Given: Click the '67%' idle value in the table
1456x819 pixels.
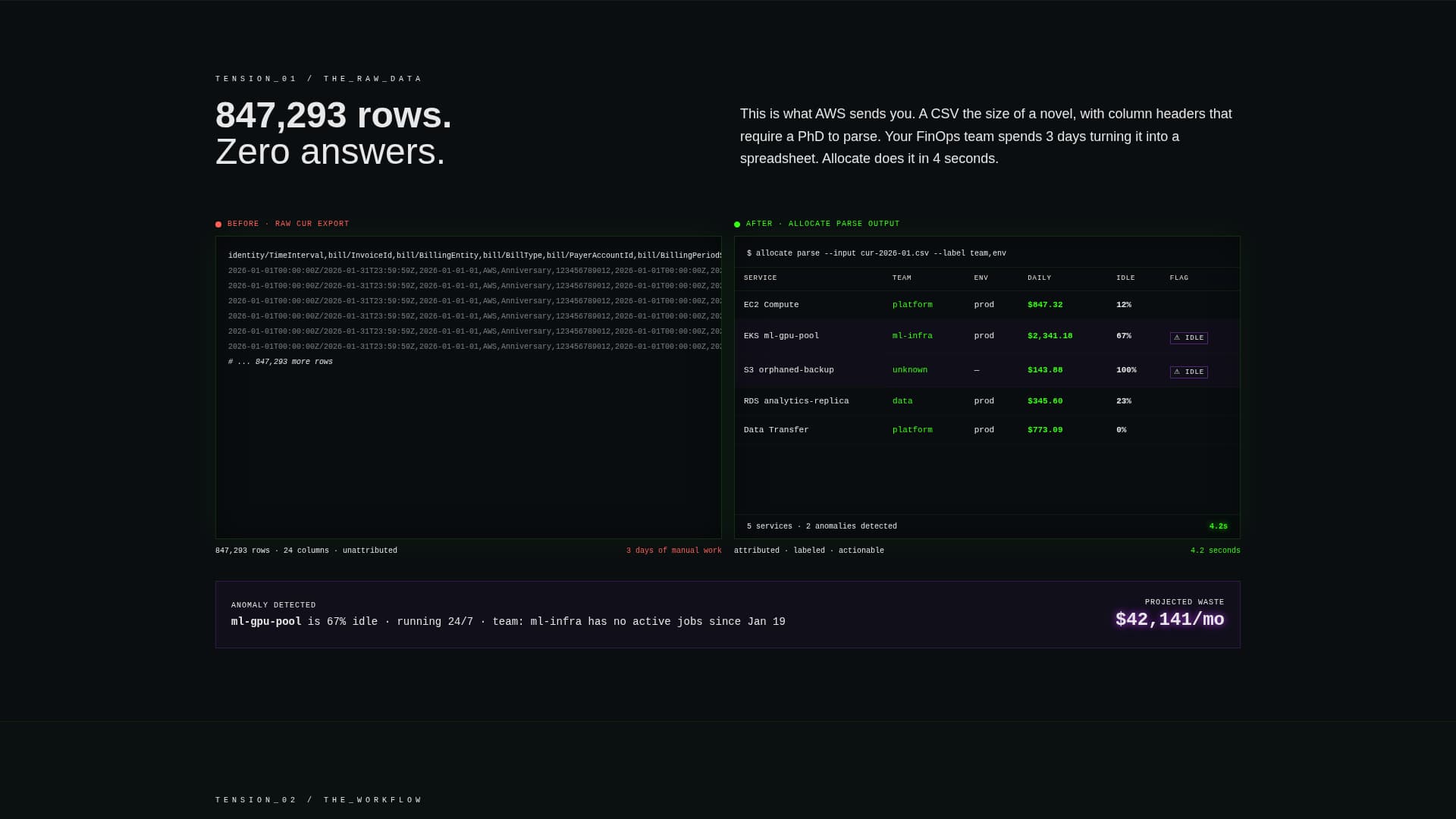Looking at the screenshot, I should click(x=1124, y=336).
